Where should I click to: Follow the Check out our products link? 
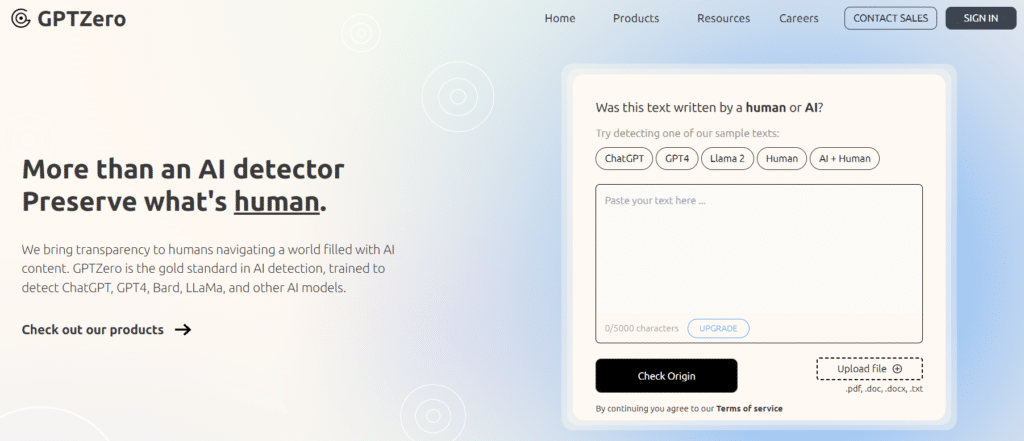(93, 329)
